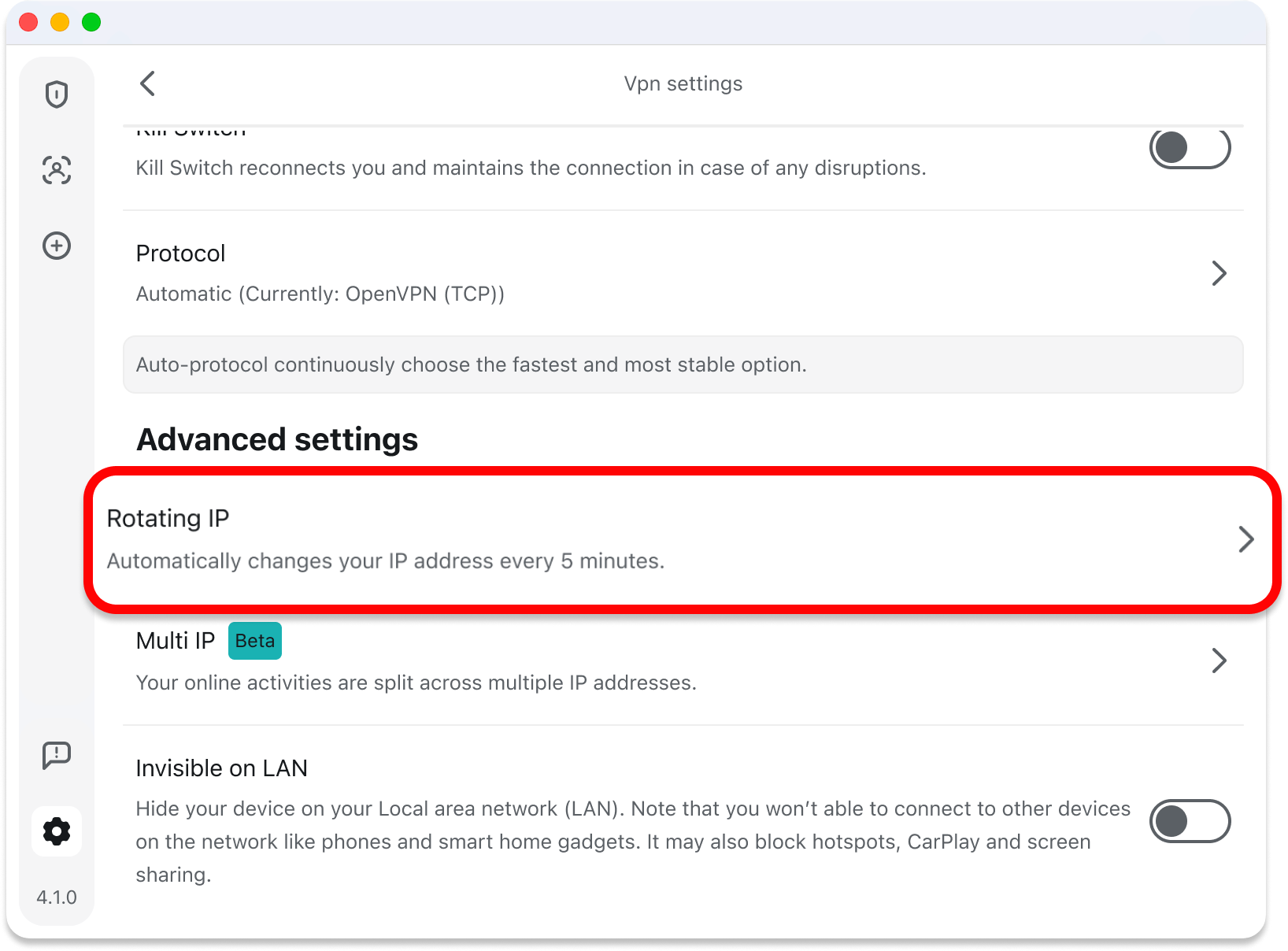Click the green fullscreen window button
The height and width of the screenshot is (951, 1288).
[x=91, y=22]
